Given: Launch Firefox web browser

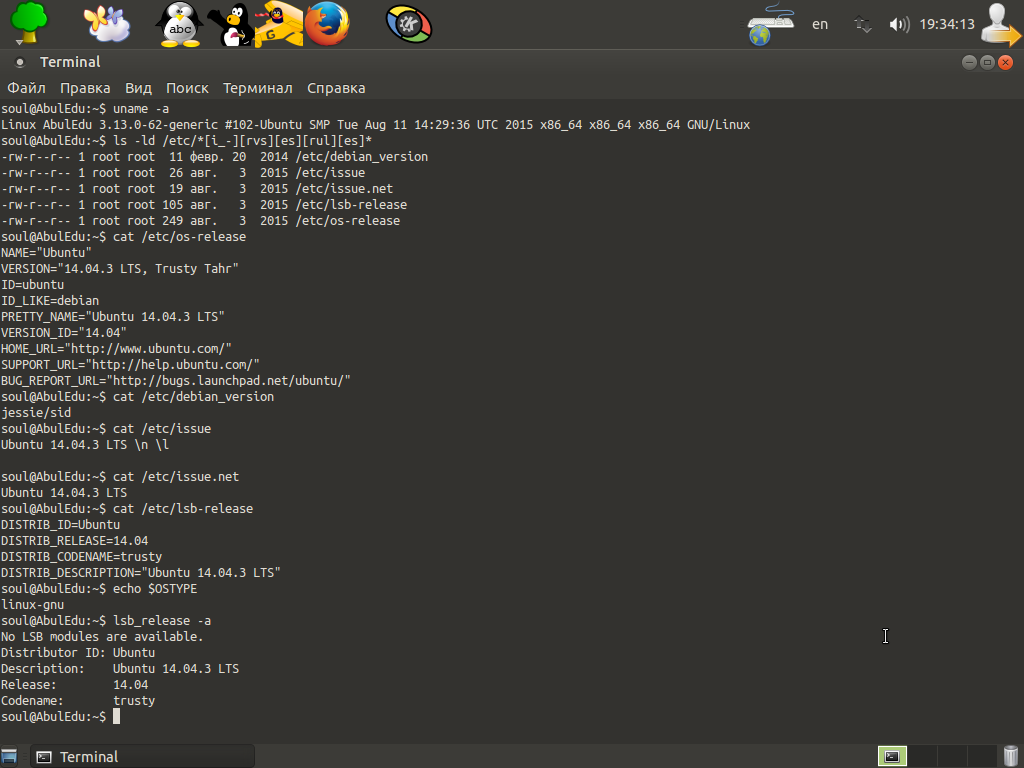Looking at the screenshot, I should 327,24.
